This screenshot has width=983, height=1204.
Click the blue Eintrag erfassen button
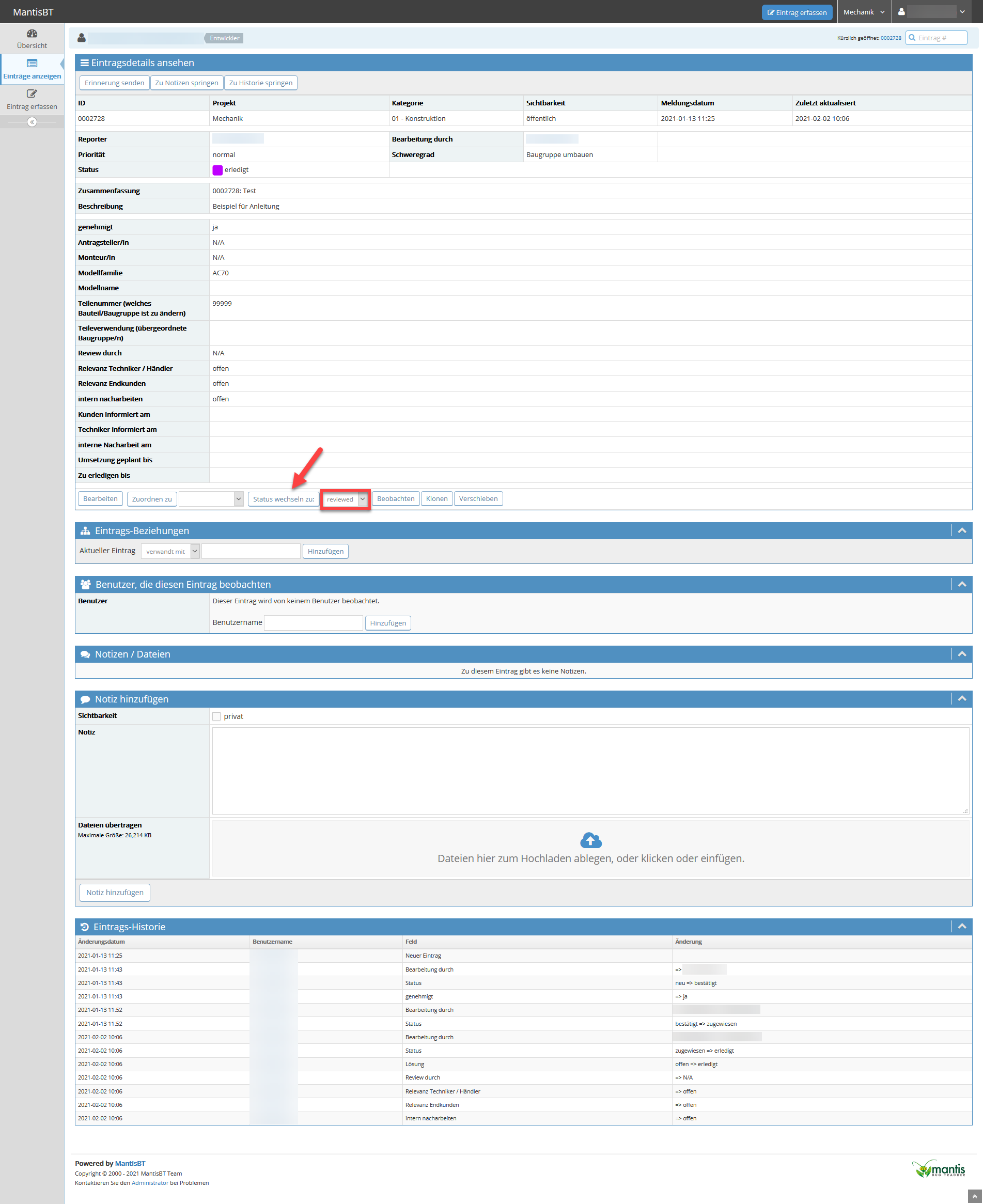(796, 12)
